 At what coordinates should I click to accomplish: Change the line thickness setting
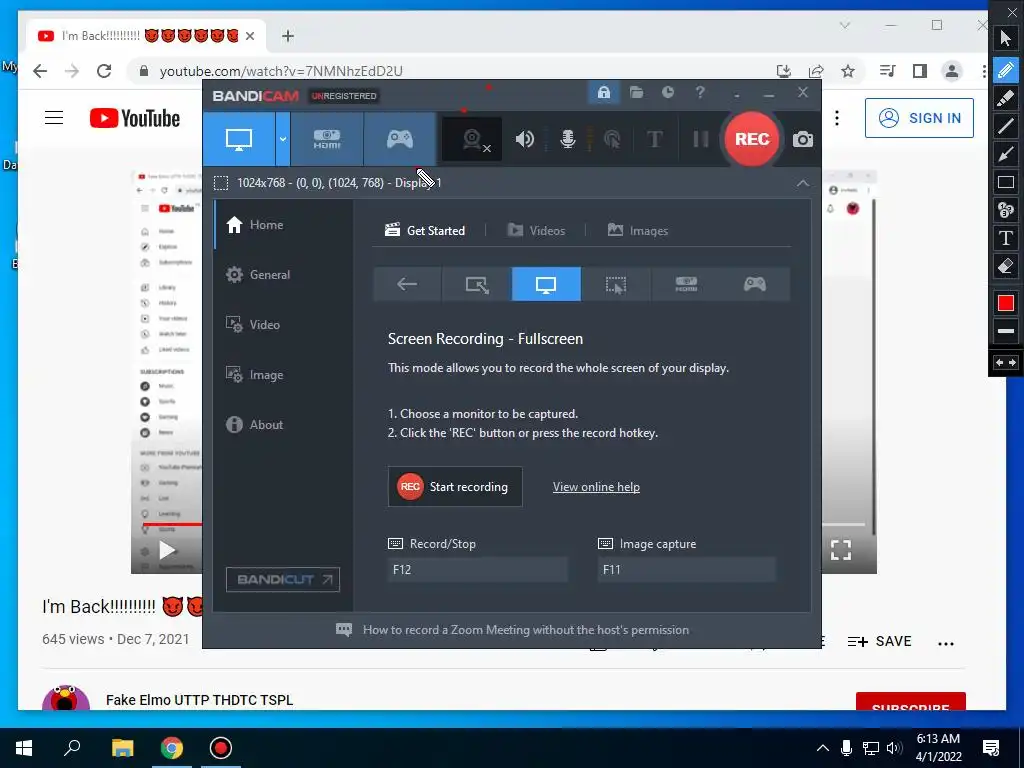(1006, 331)
